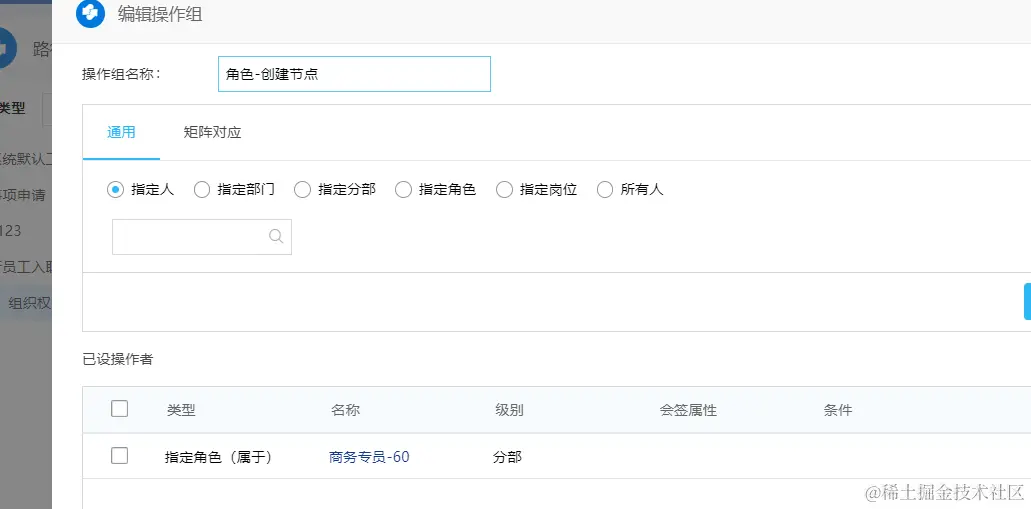Viewport: 1031px width, 509px height.
Task: Click the blue logo icon beside 编辑操作组
Action: [90, 13]
